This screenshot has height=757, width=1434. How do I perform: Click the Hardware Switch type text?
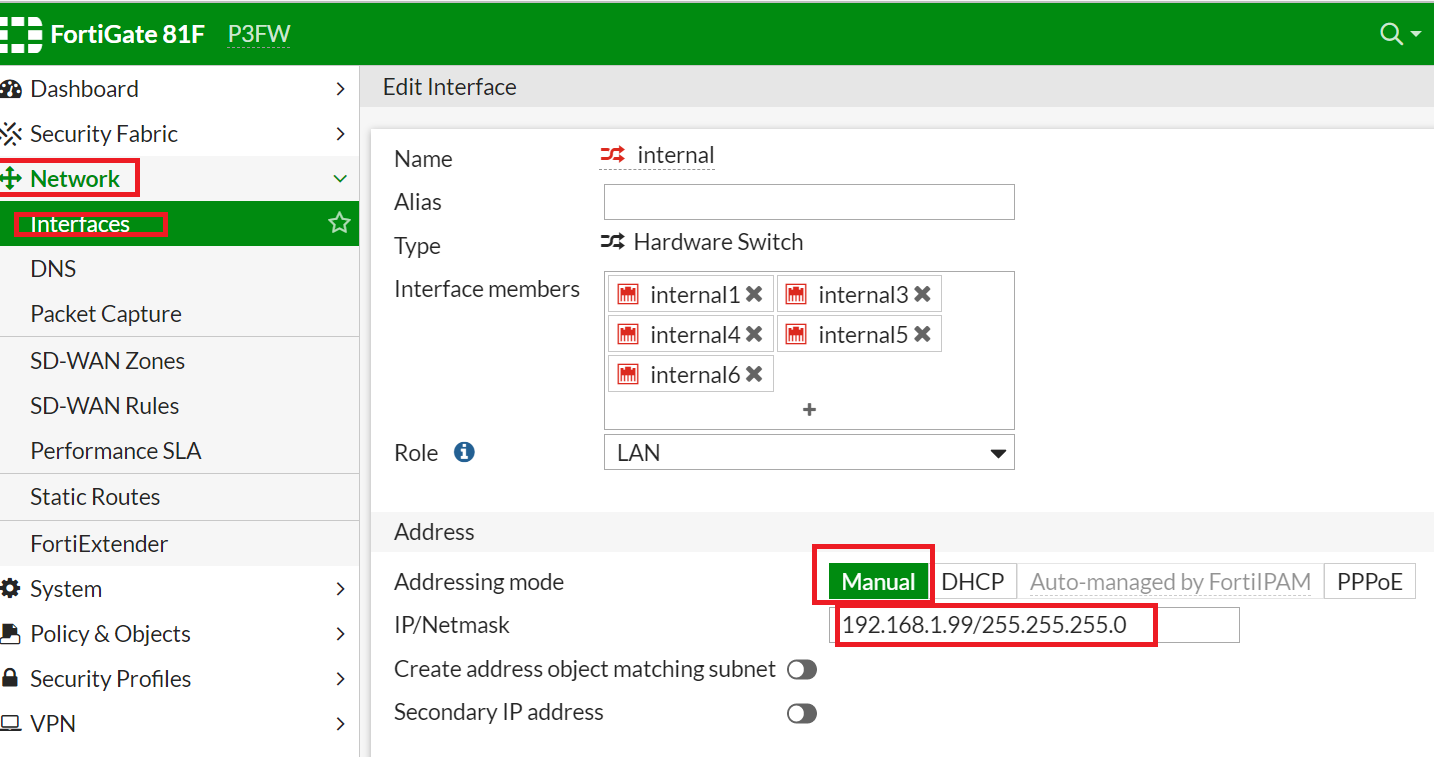click(x=718, y=242)
